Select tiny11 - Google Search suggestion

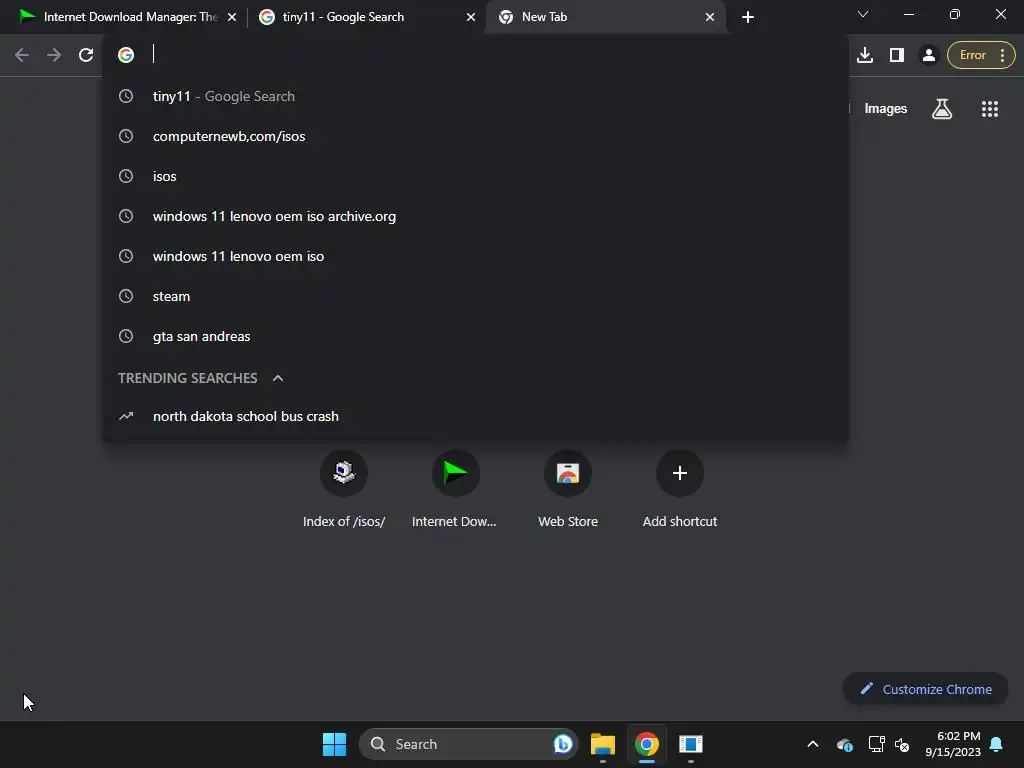coord(475,96)
